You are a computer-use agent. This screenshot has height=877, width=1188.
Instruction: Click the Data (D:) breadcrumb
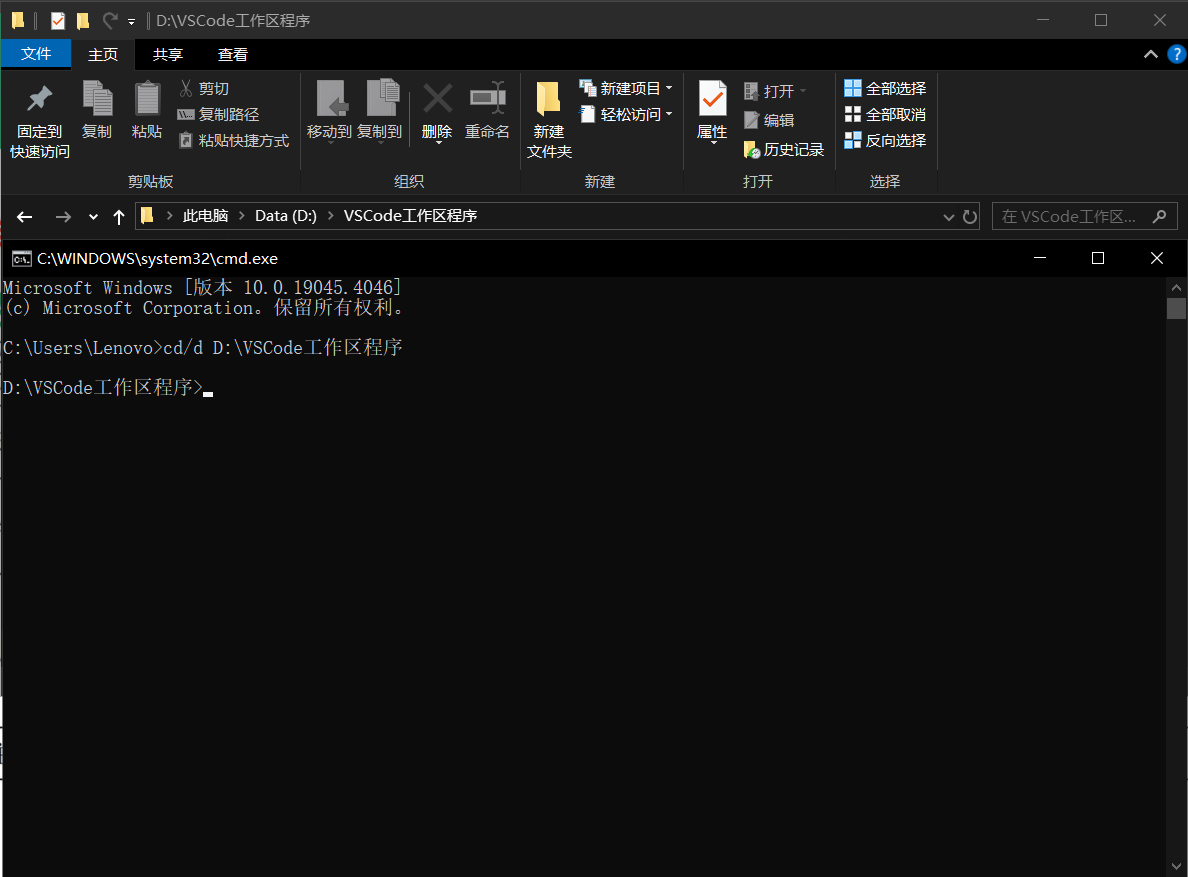click(x=286, y=216)
